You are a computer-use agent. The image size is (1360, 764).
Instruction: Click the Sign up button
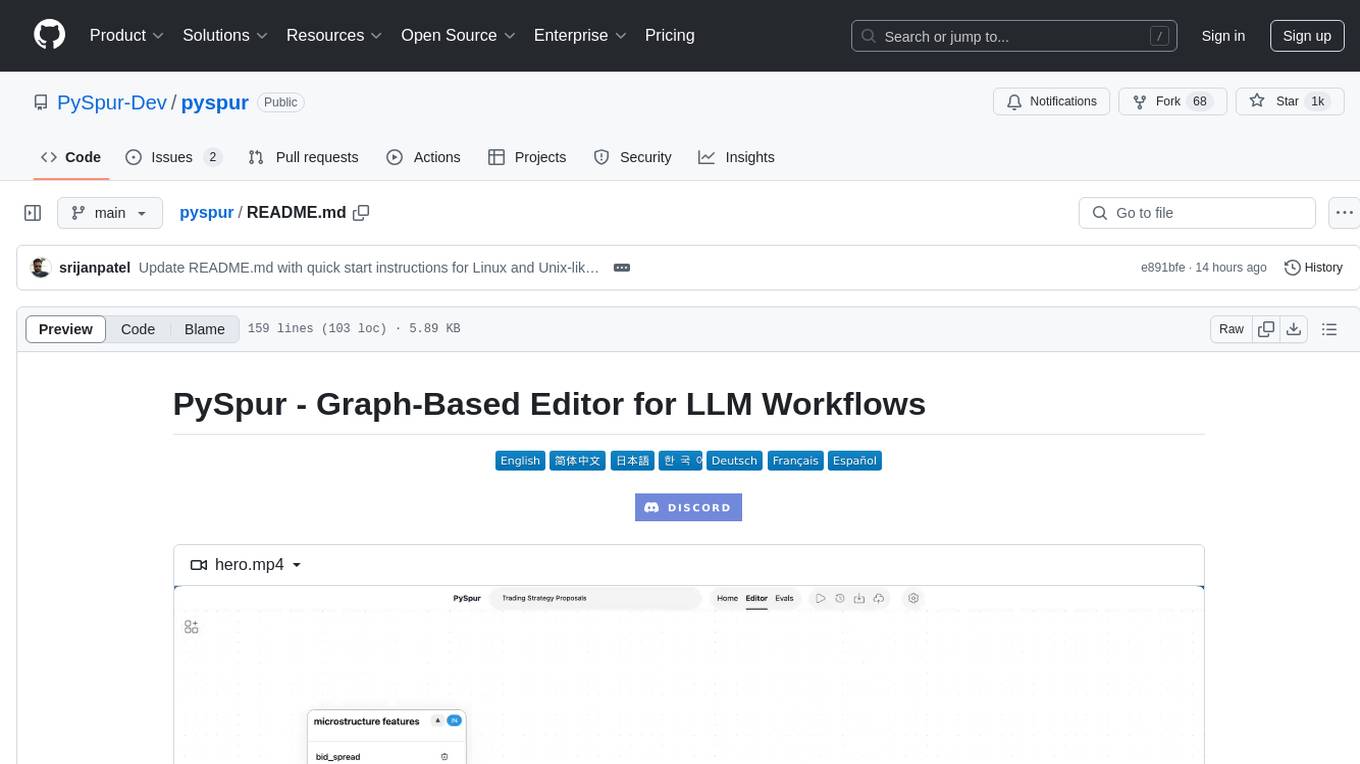tap(1306, 36)
